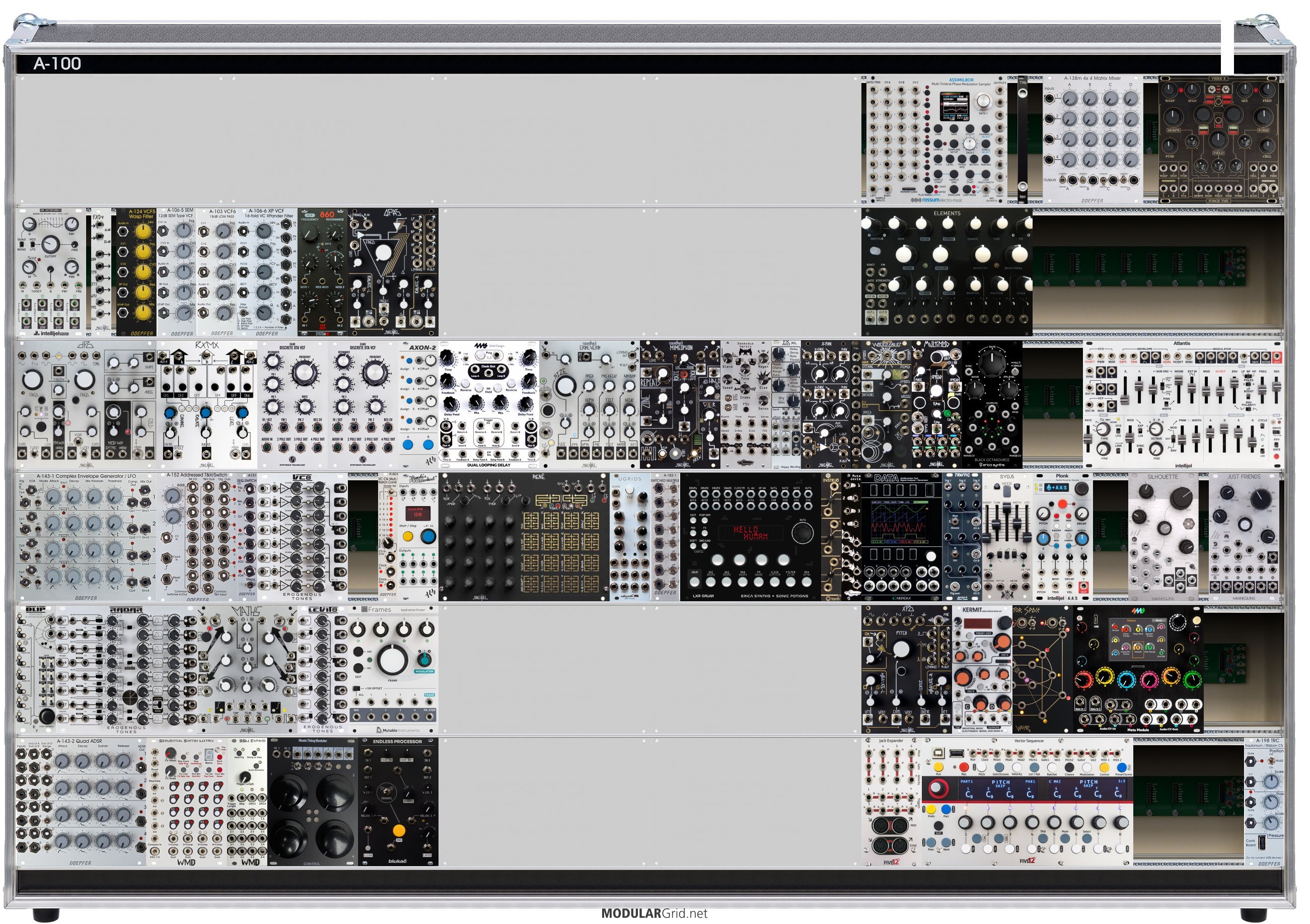Select the Dr. Octature II module
This screenshot has height=924, width=1310.
pos(52,273)
